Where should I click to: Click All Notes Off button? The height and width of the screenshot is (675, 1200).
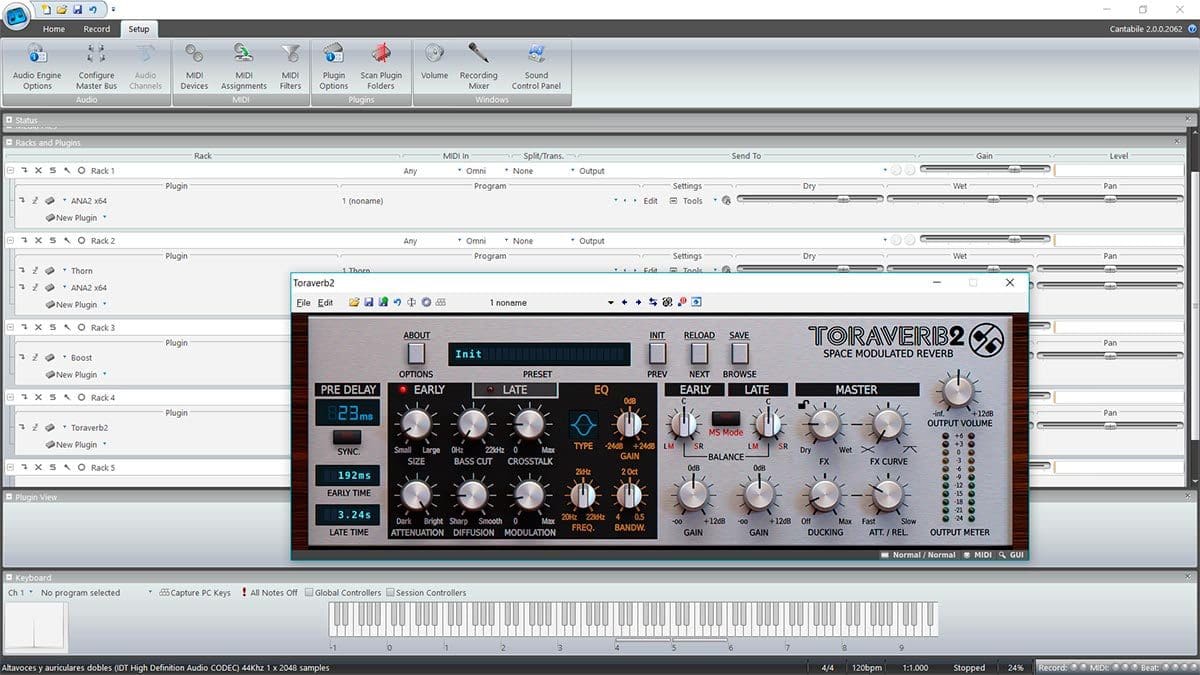click(269, 593)
